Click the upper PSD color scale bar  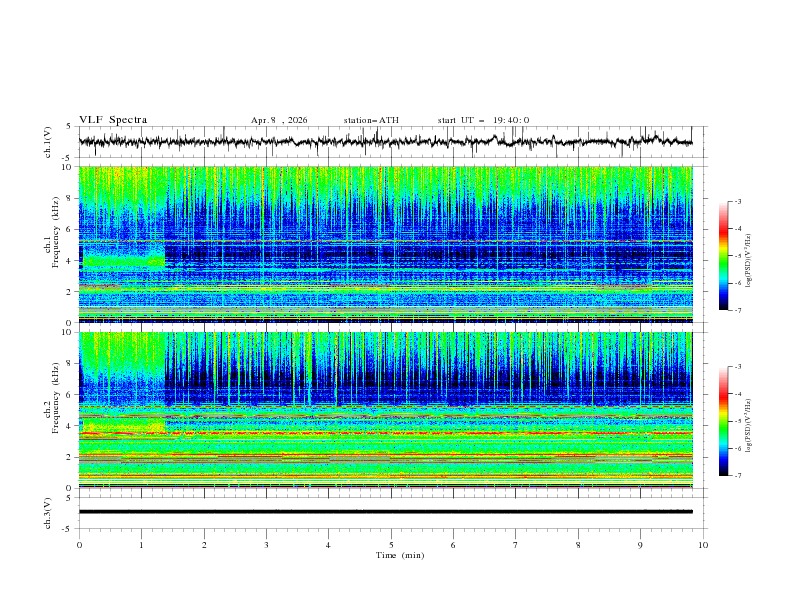(x=724, y=255)
